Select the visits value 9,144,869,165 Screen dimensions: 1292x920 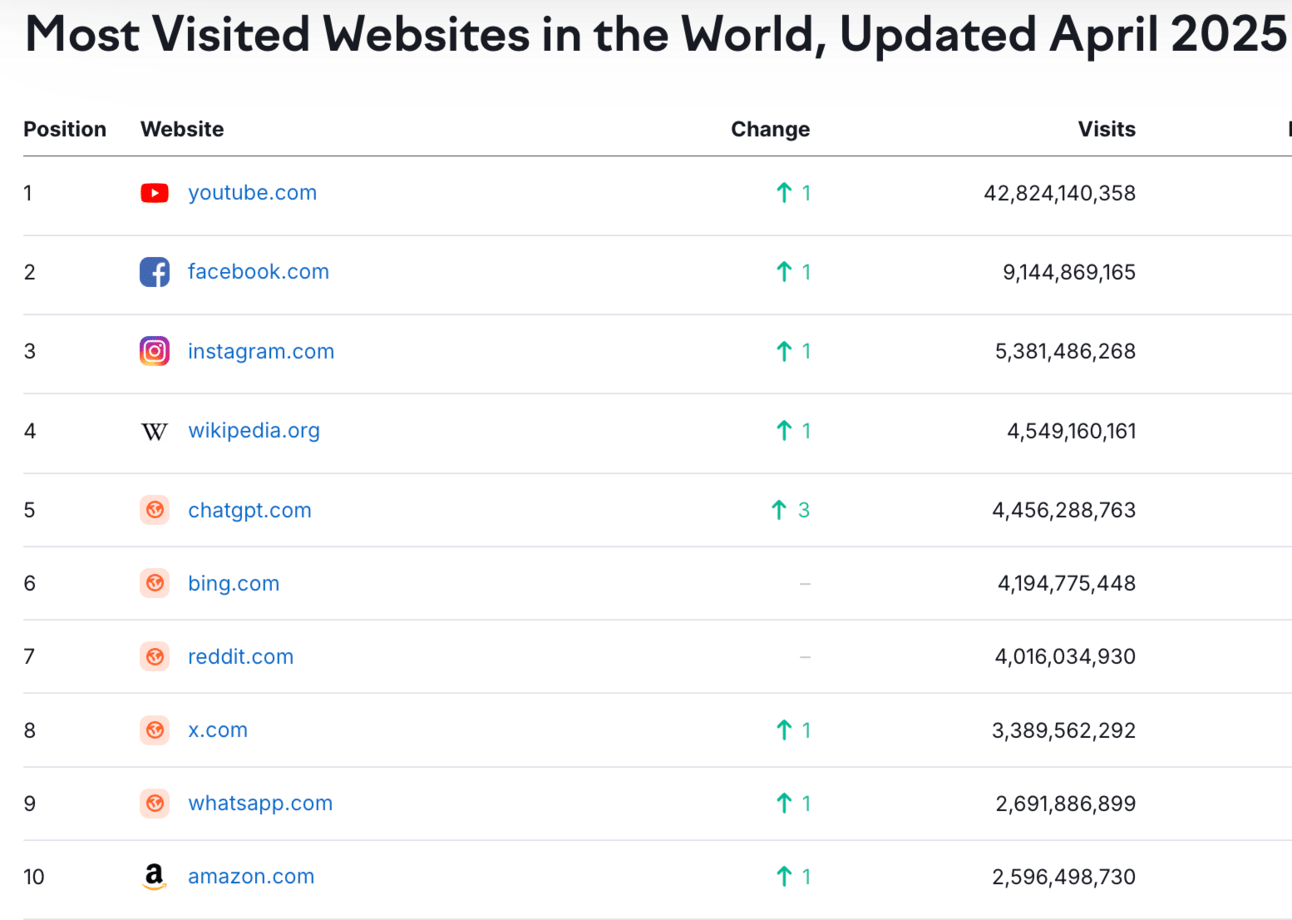coord(1069,272)
